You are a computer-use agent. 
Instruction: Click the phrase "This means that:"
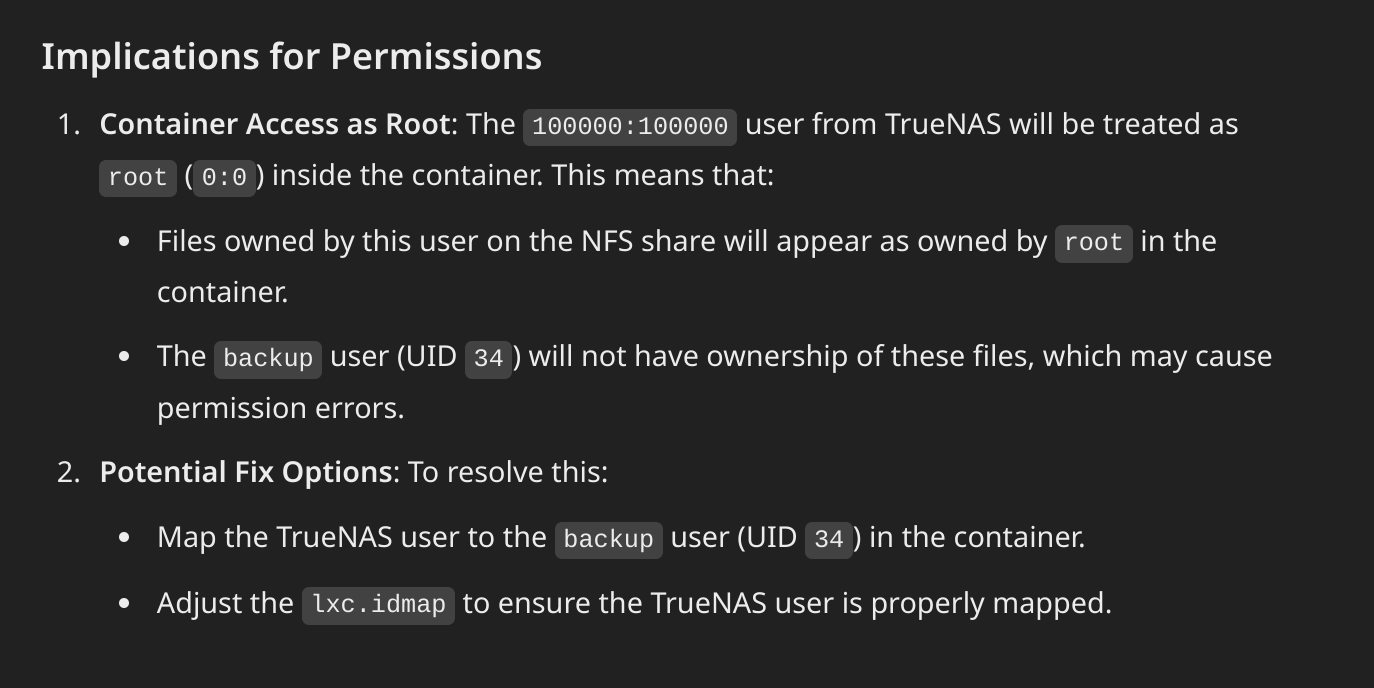[x=663, y=175]
